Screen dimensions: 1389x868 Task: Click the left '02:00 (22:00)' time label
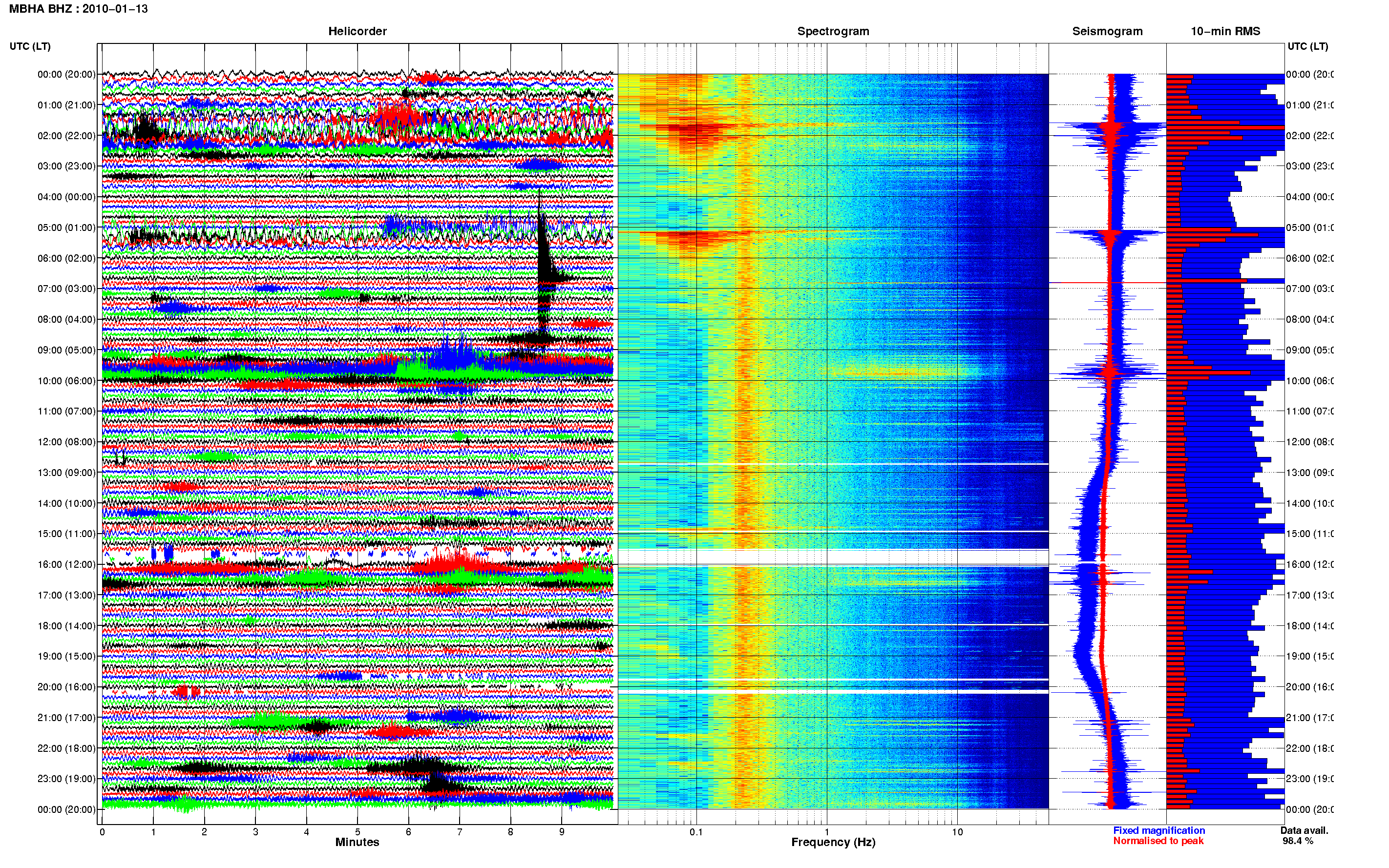[66, 136]
